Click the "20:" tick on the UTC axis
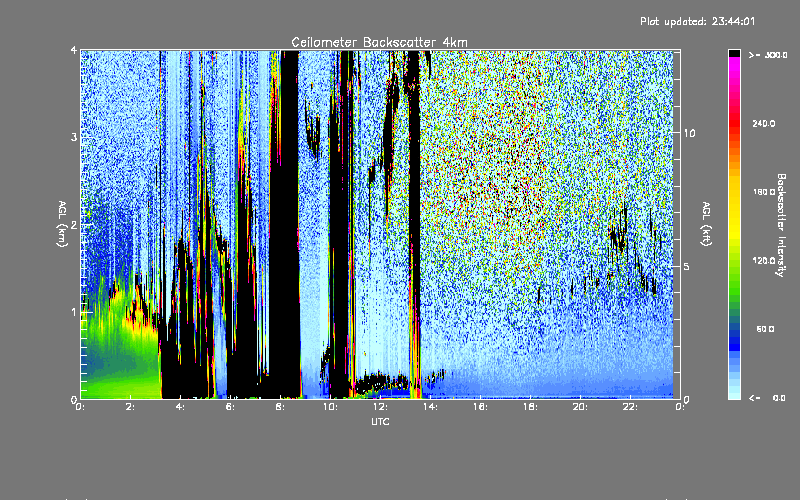Viewport: 800px width, 500px height. tap(580, 407)
